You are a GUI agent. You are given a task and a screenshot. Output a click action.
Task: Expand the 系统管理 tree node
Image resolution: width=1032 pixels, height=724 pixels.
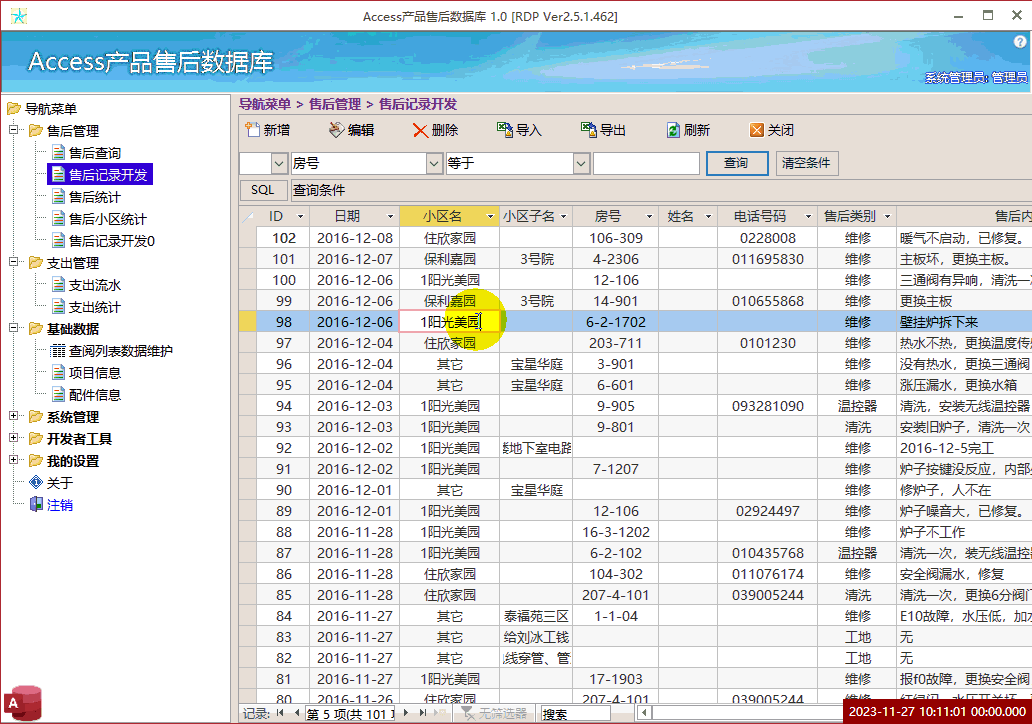[13, 416]
